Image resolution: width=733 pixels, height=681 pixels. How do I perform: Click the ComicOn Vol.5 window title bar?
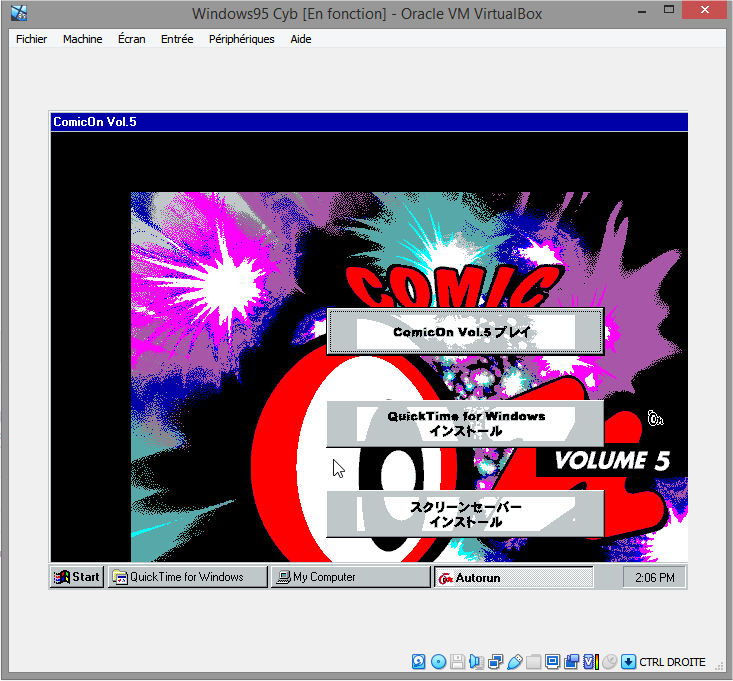pyautogui.click(x=369, y=122)
